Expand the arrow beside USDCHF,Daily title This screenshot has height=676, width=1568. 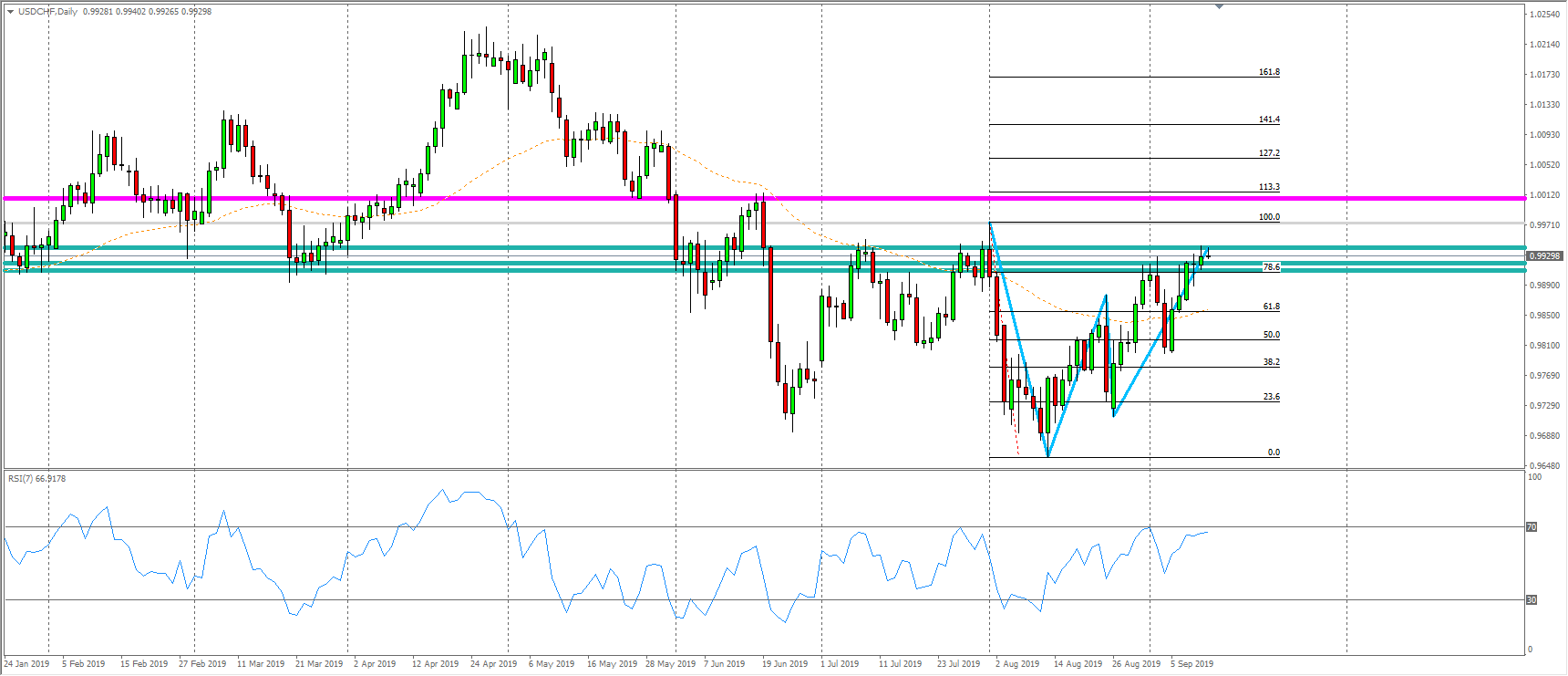(10, 12)
